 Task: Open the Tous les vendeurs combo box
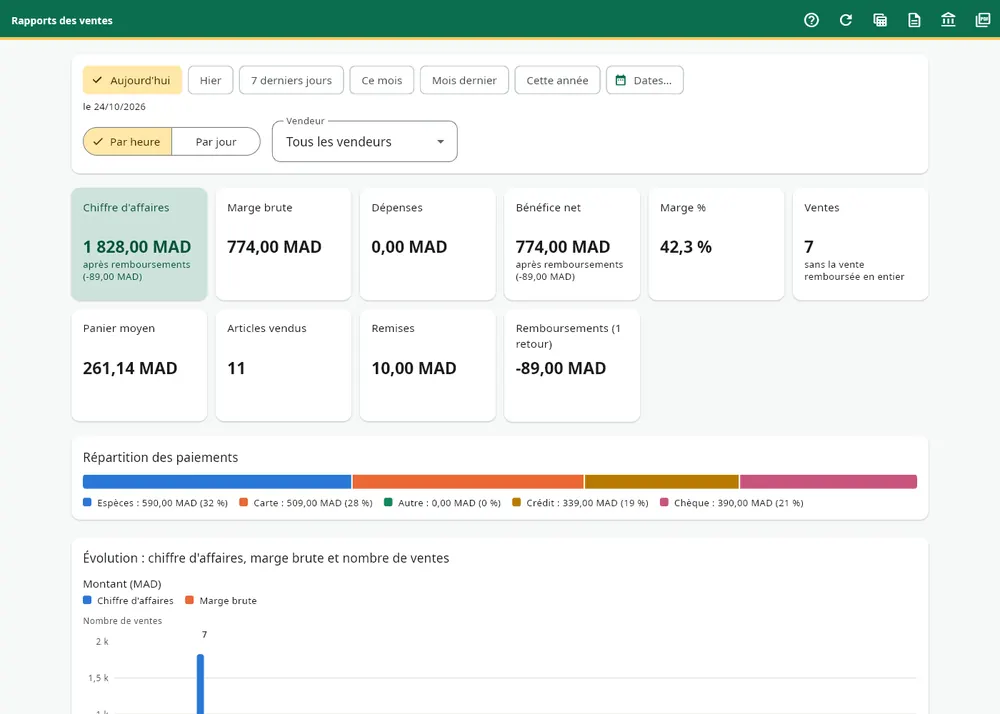(x=365, y=142)
